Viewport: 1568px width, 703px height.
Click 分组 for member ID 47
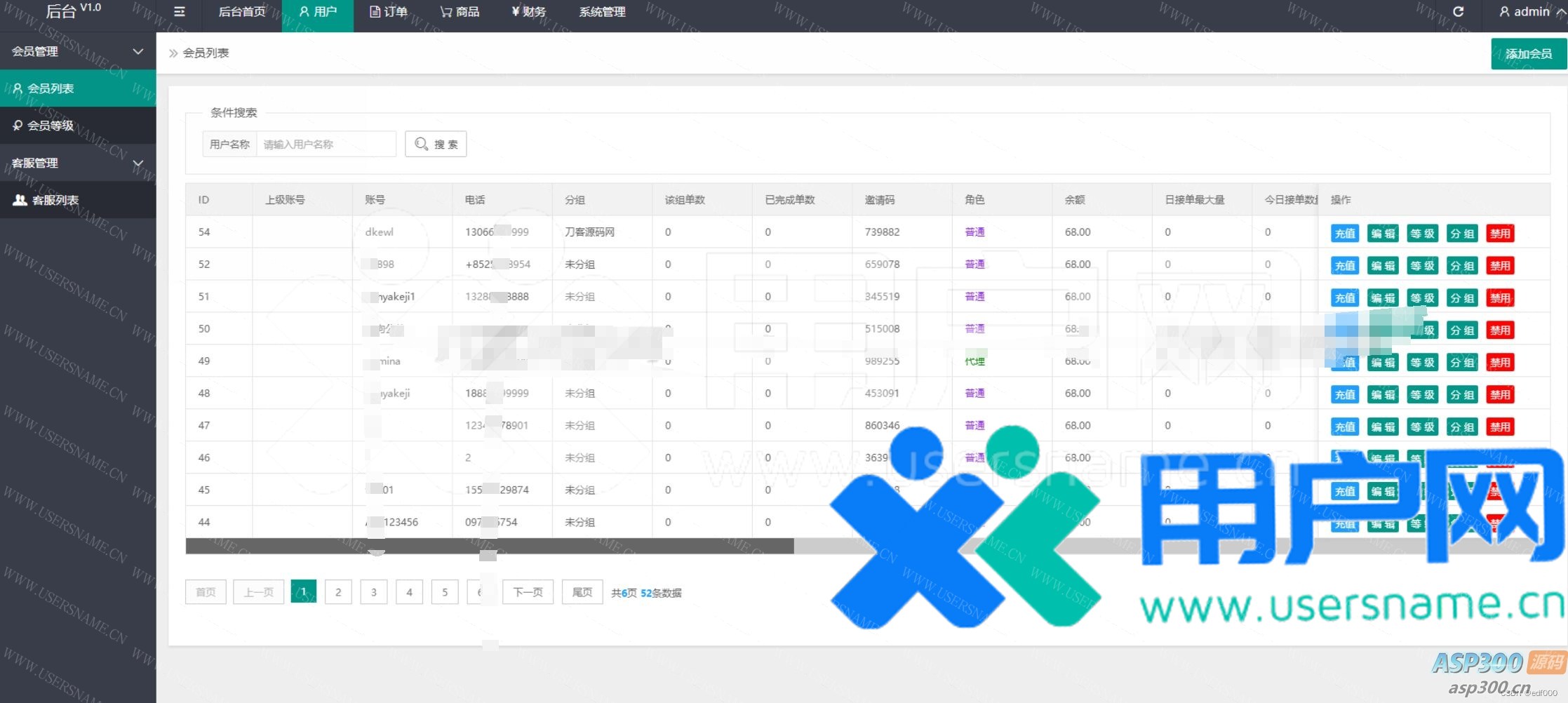coord(1463,427)
